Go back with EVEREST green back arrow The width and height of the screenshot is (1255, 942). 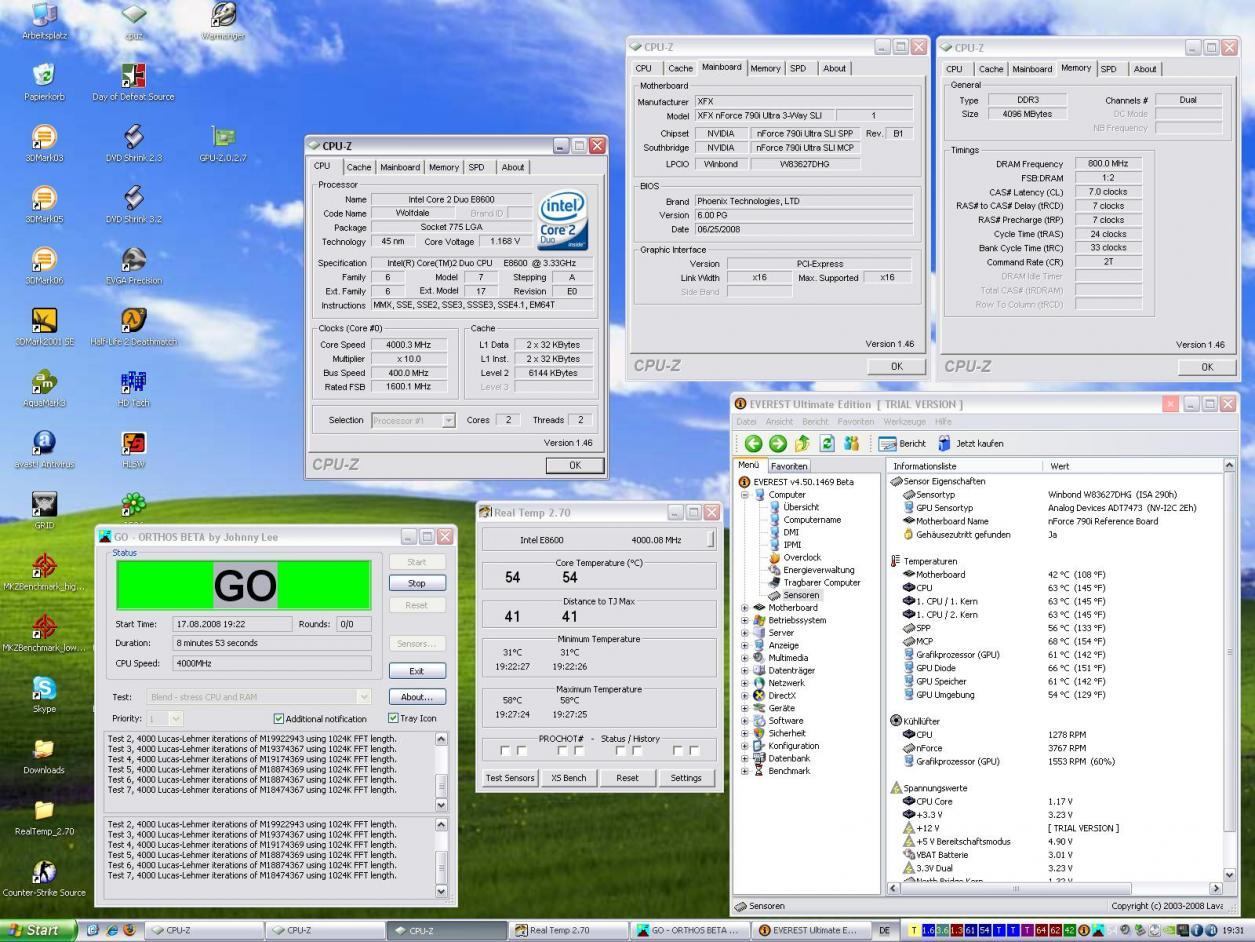[753, 443]
